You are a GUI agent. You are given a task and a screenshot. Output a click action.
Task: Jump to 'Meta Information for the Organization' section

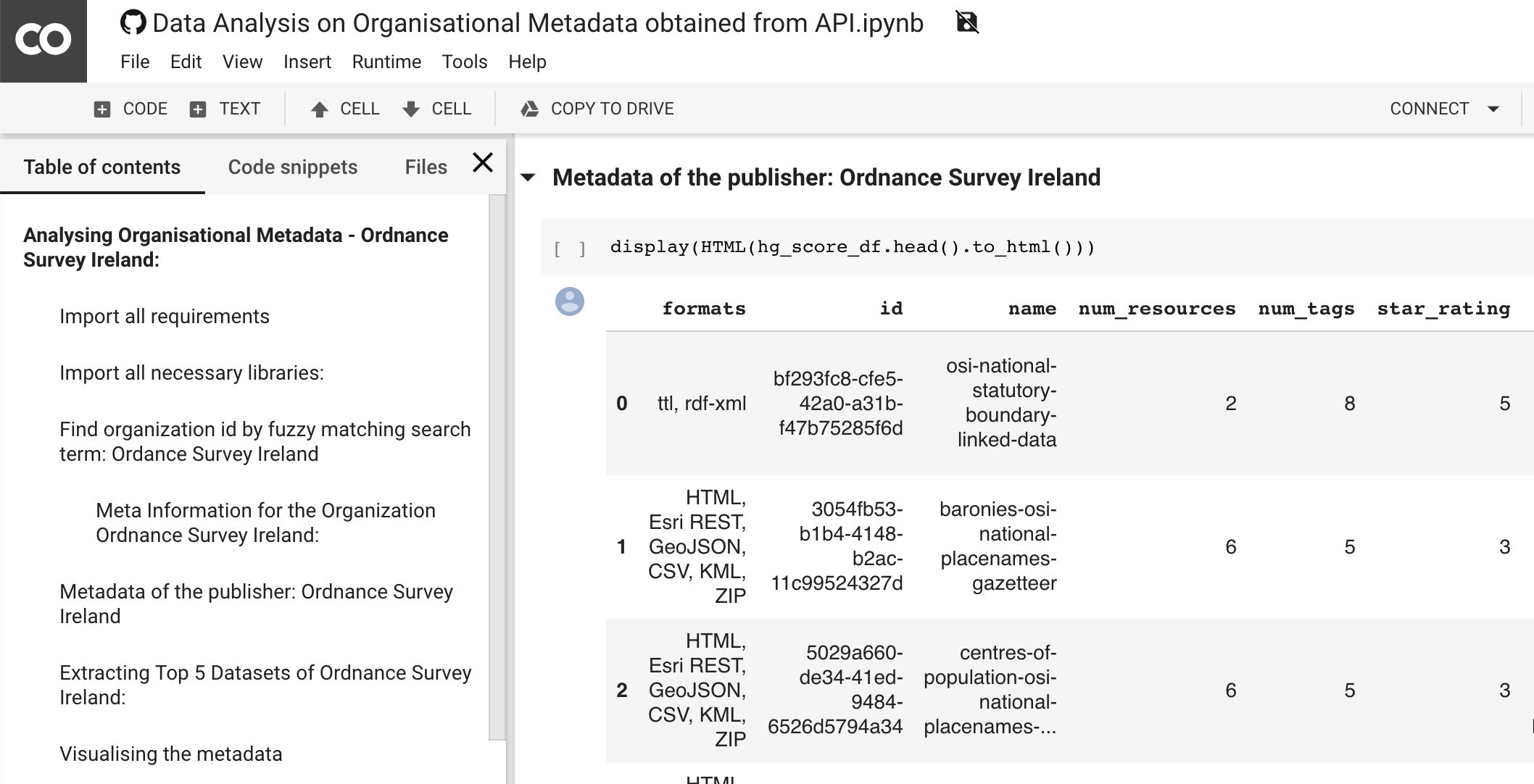(265, 522)
